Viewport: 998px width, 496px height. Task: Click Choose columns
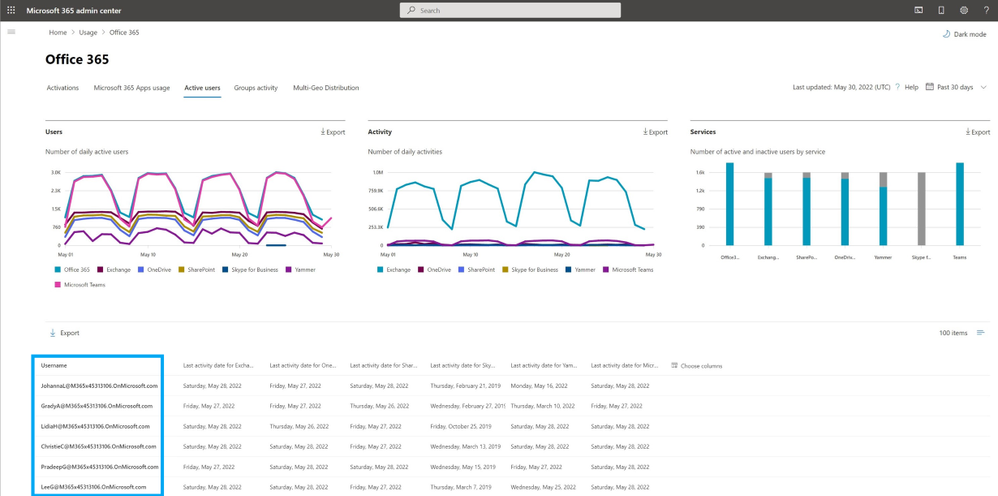pos(696,366)
